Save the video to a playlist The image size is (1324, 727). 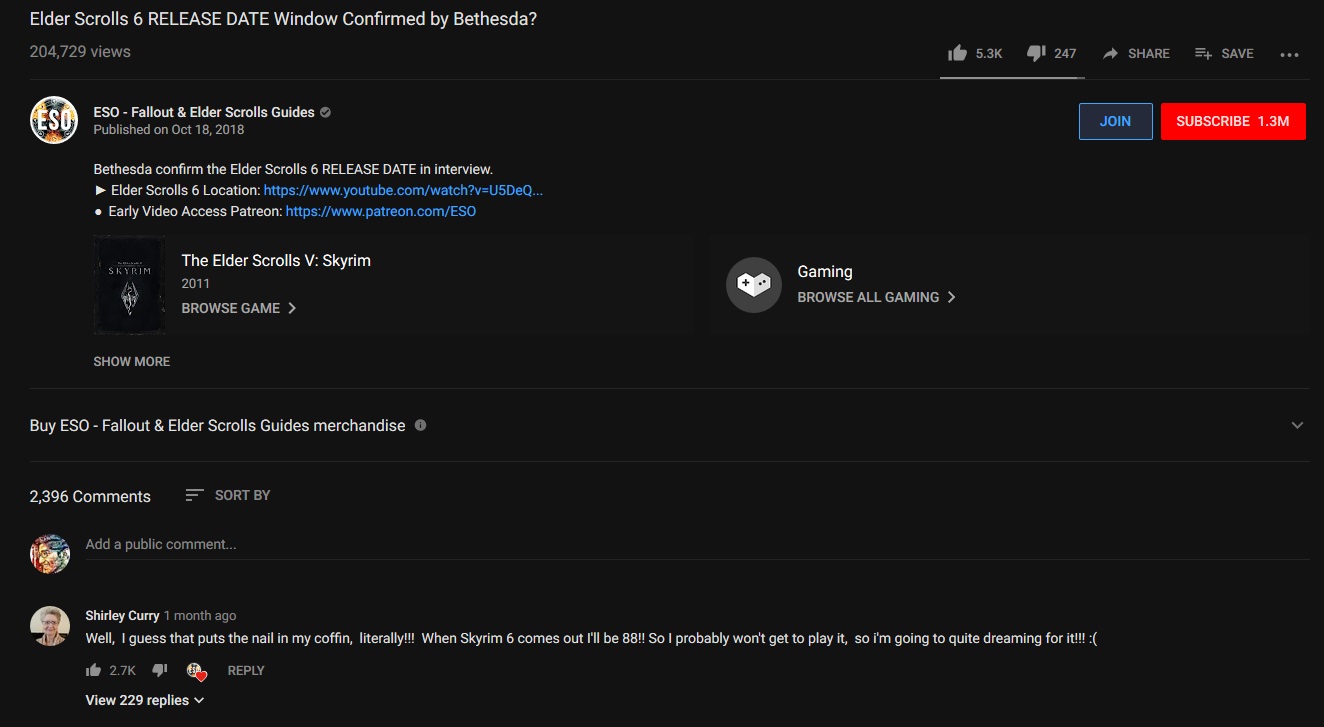click(x=1224, y=53)
